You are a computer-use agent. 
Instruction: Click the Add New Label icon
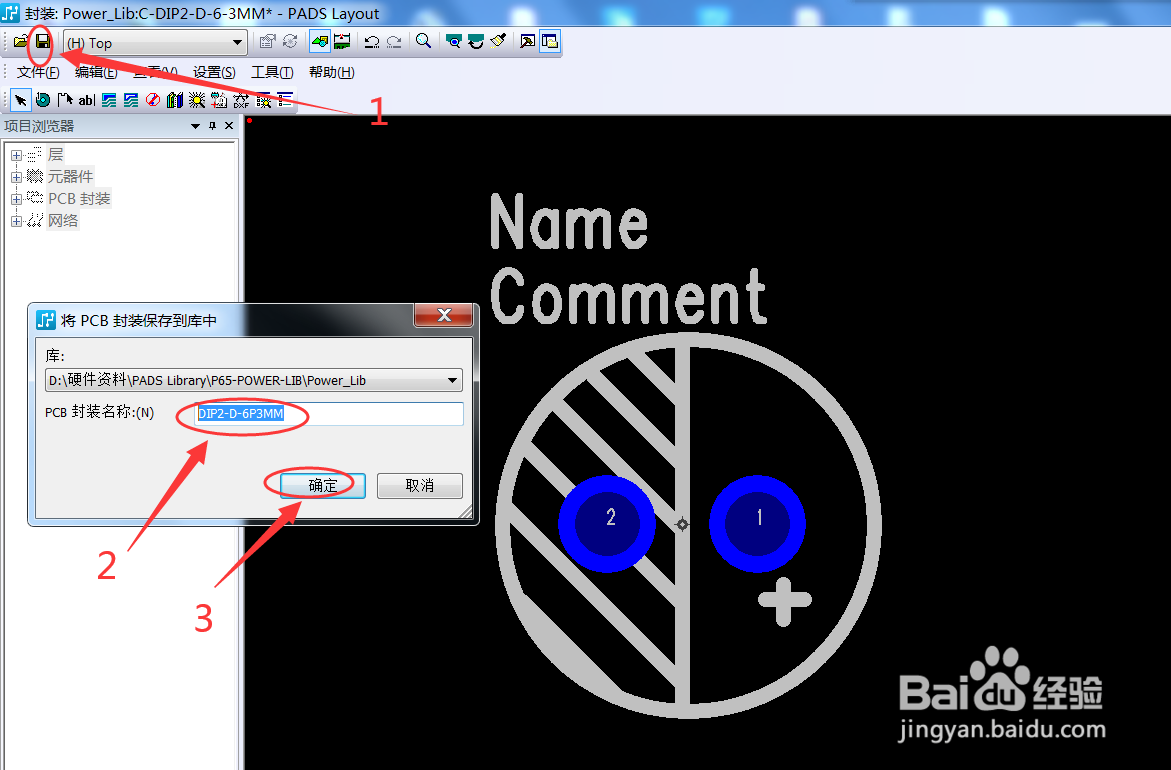pyautogui.click(x=219, y=100)
